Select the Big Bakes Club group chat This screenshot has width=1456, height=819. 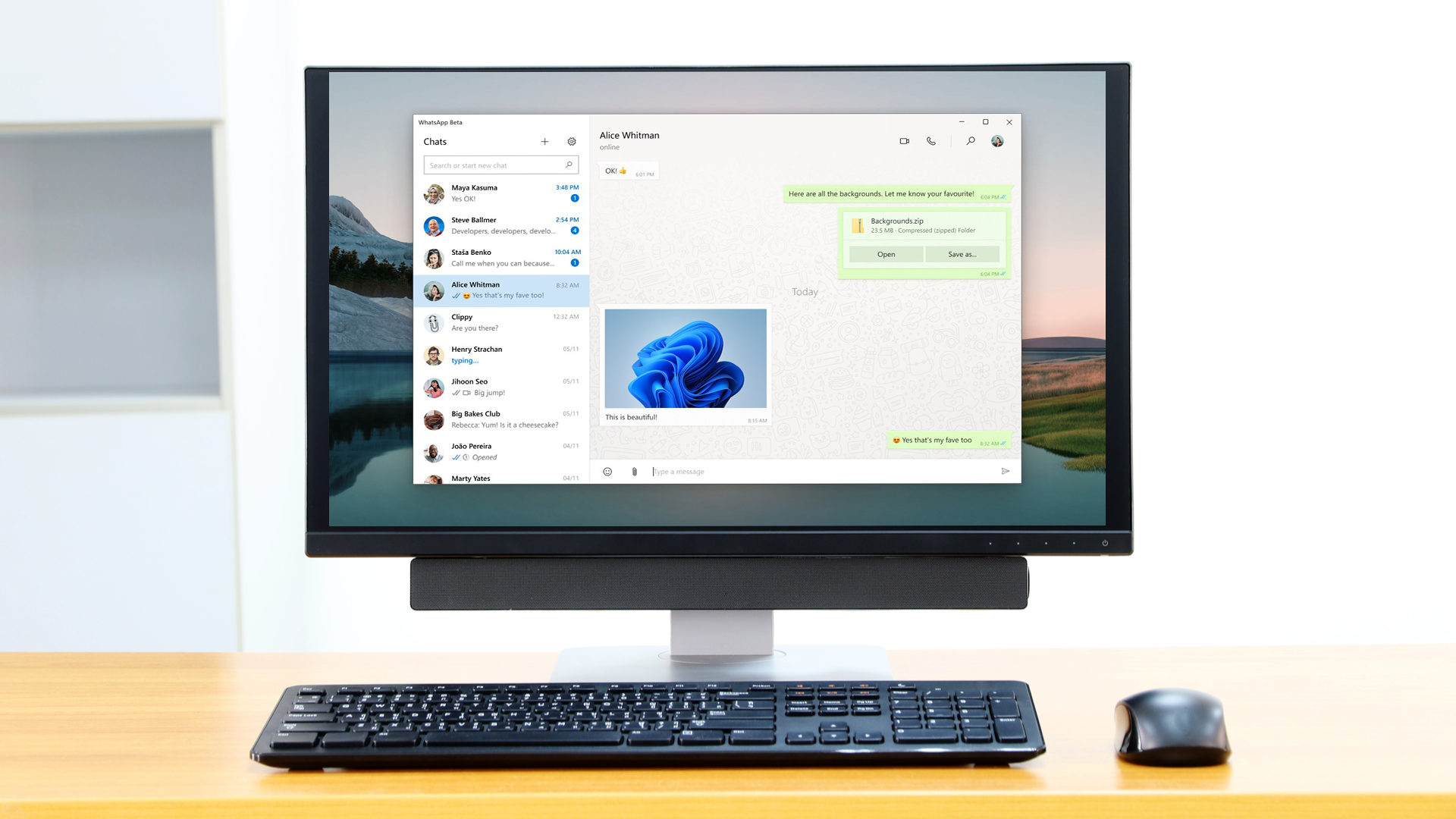pos(501,418)
